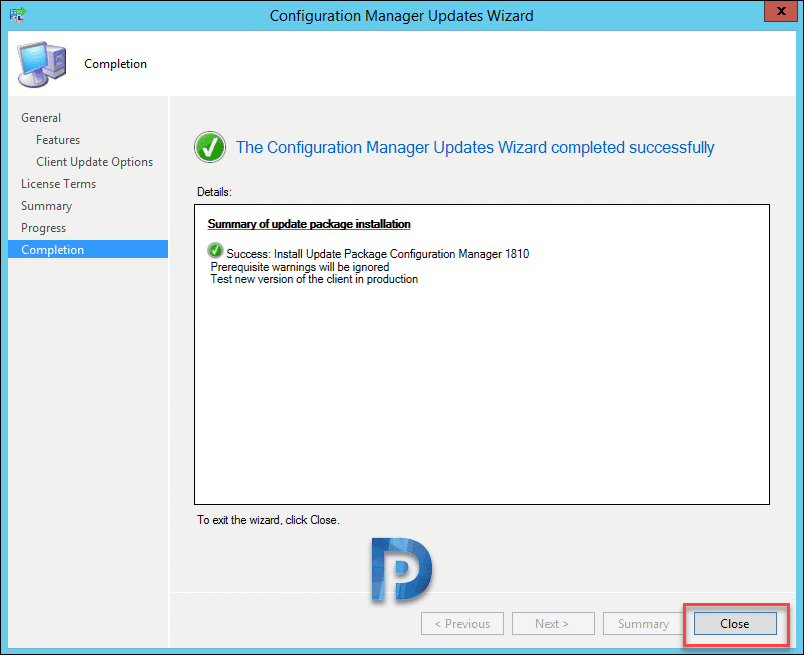Click the Next > button

coord(553,624)
